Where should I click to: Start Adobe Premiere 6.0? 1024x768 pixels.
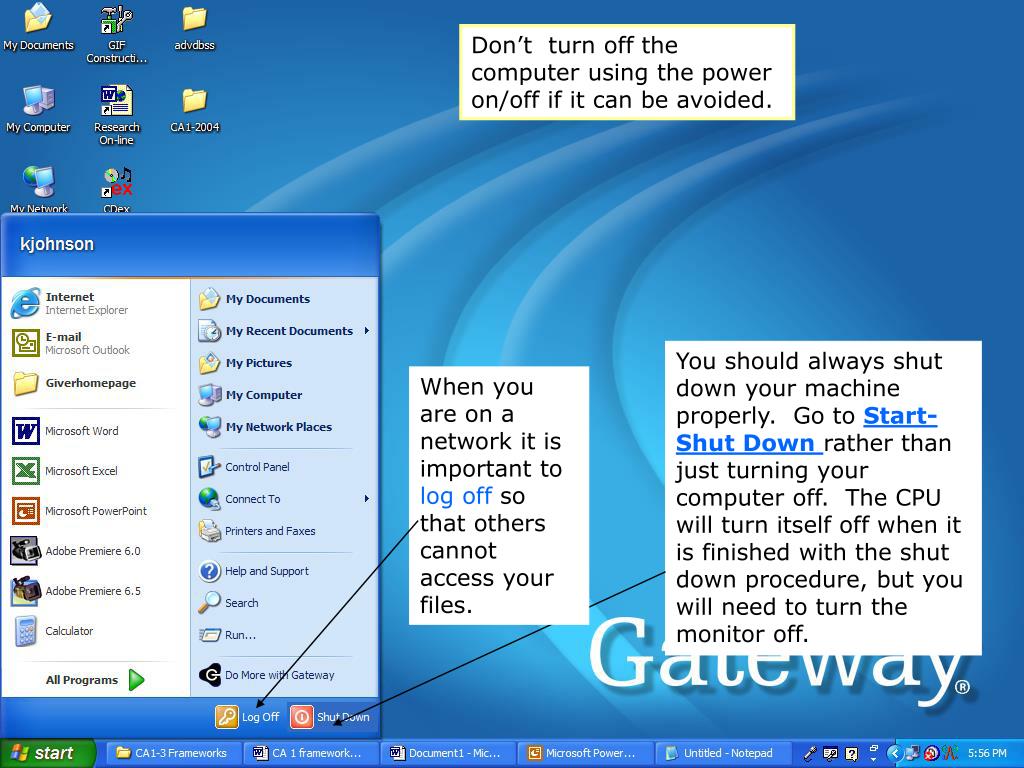pyautogui.click(x=76, y=551)
